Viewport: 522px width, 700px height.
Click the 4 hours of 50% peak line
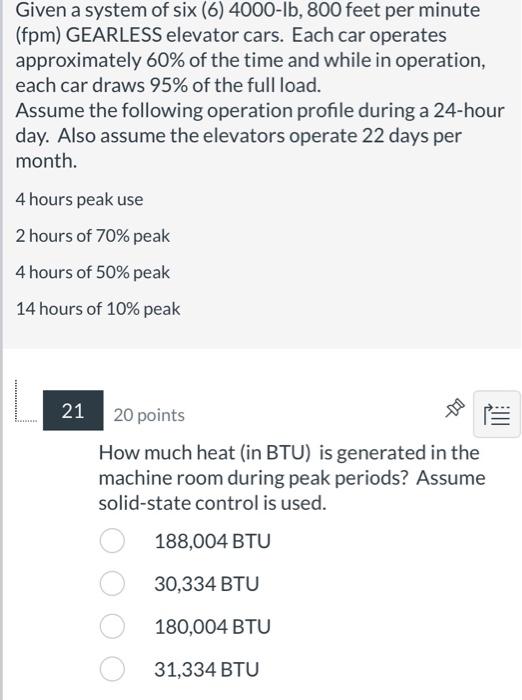(x=93, y=272)
